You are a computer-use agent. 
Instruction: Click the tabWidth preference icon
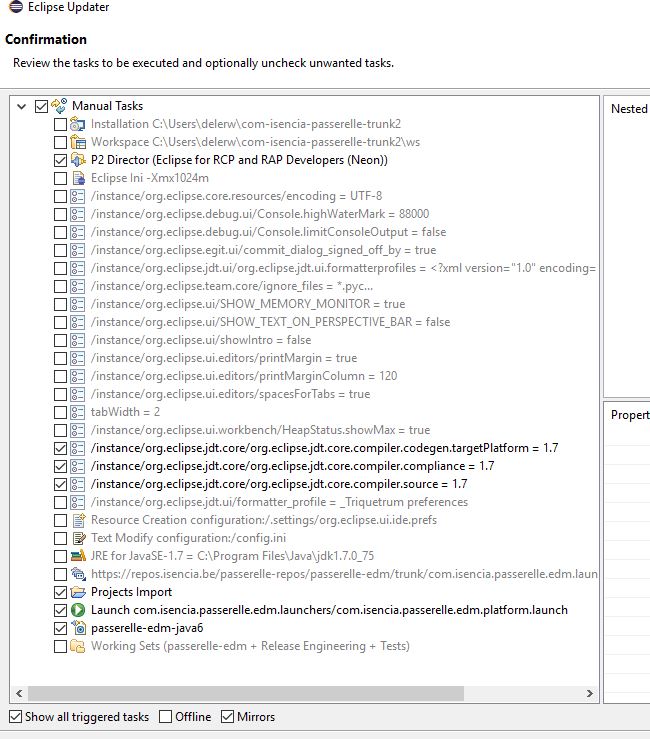[77, 412]
